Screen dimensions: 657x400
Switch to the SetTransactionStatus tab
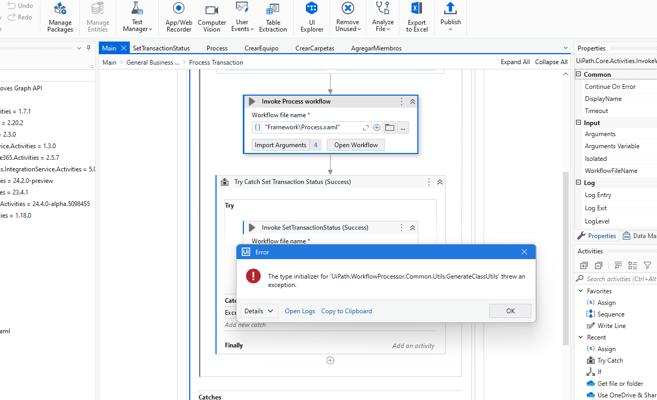coord(161,48)
